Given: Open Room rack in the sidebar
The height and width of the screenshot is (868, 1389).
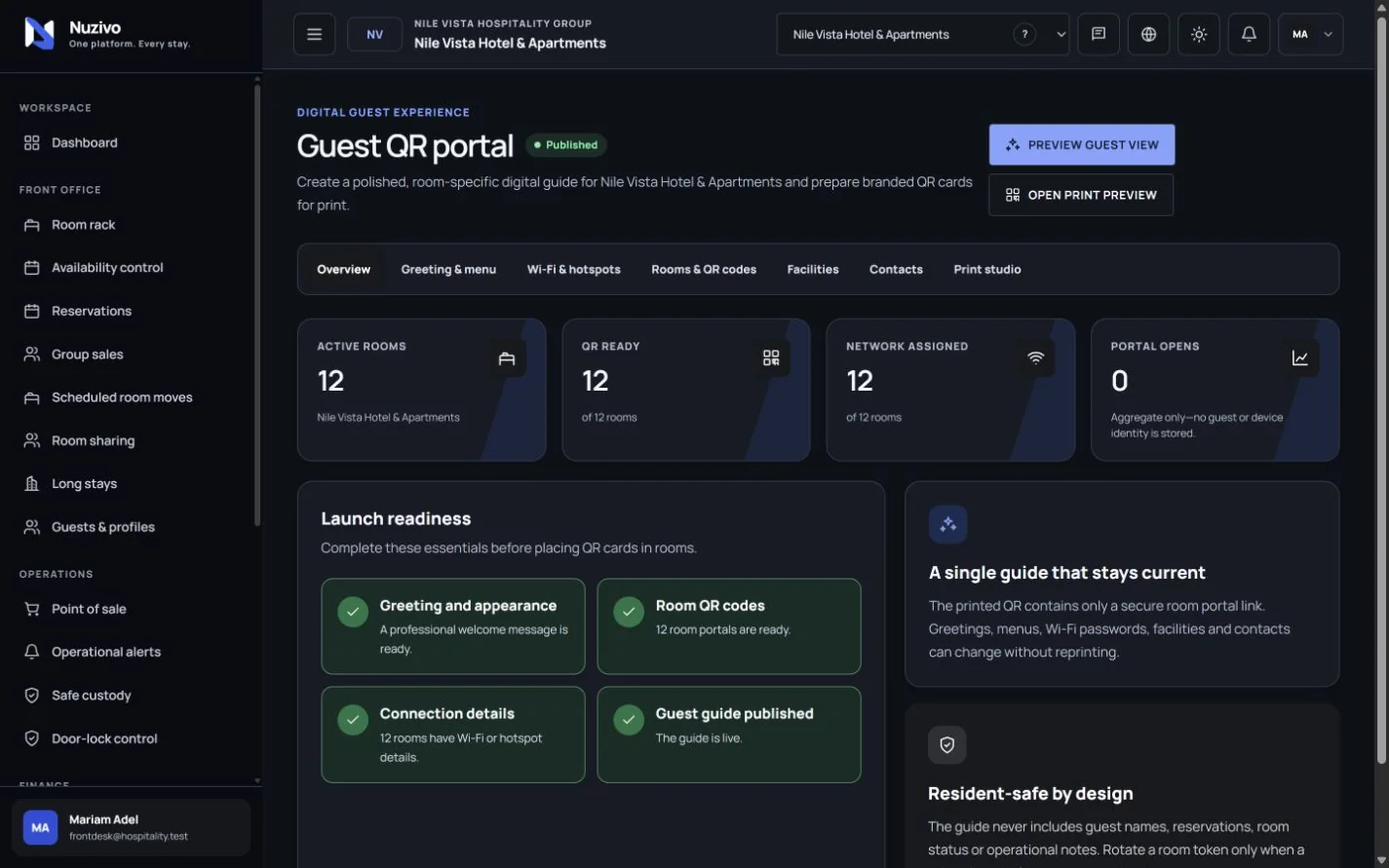Looking at the screenshot, I should point(131,224).
